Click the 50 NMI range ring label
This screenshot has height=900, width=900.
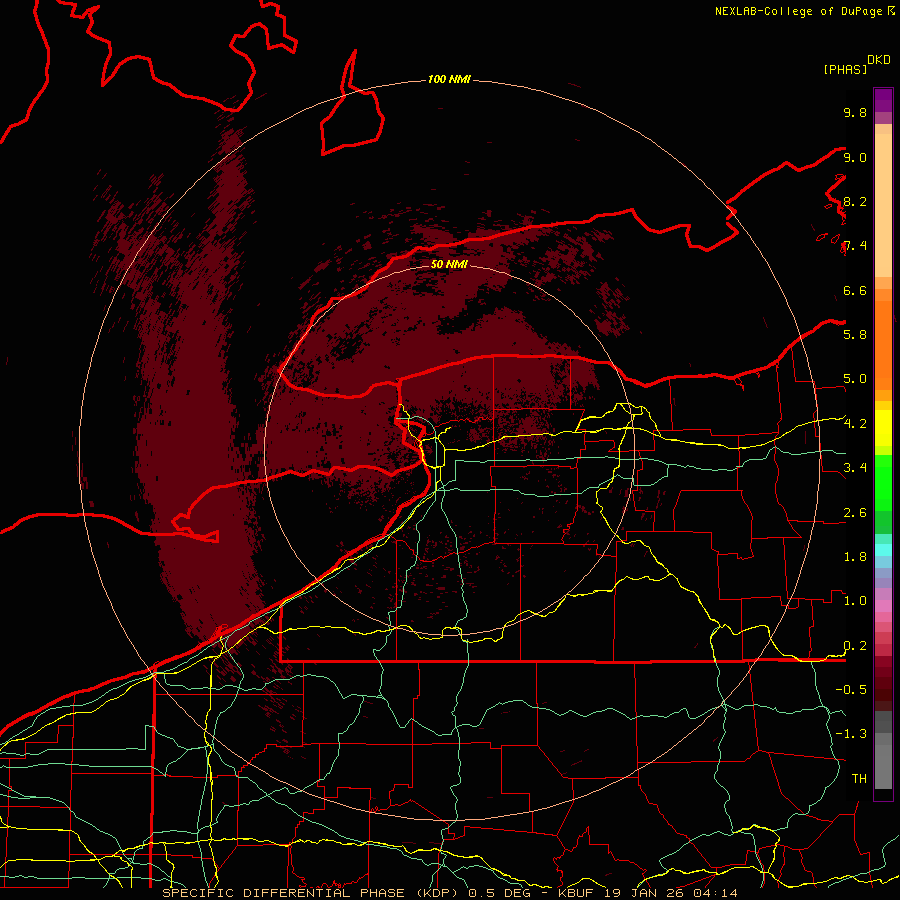[449, 265]
